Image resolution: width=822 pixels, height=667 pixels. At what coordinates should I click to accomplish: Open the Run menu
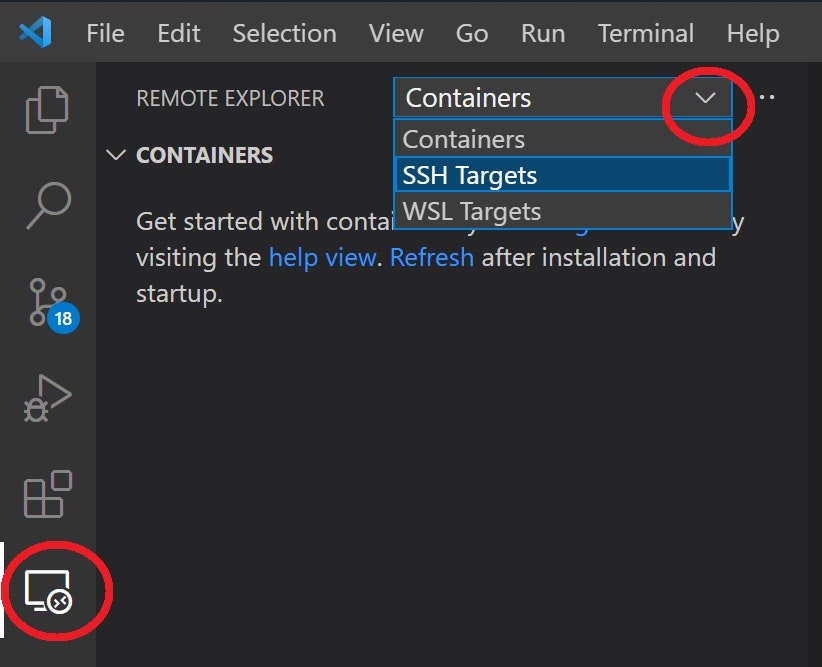point(543,33)
